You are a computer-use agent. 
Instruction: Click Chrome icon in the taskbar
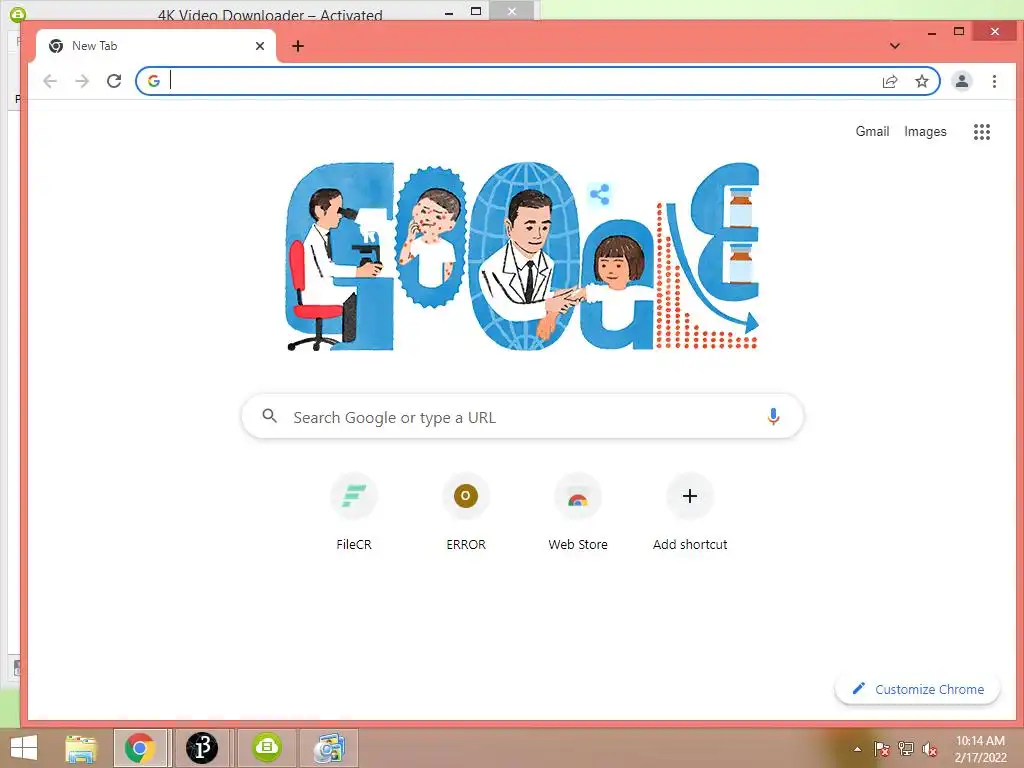(140, 748)
